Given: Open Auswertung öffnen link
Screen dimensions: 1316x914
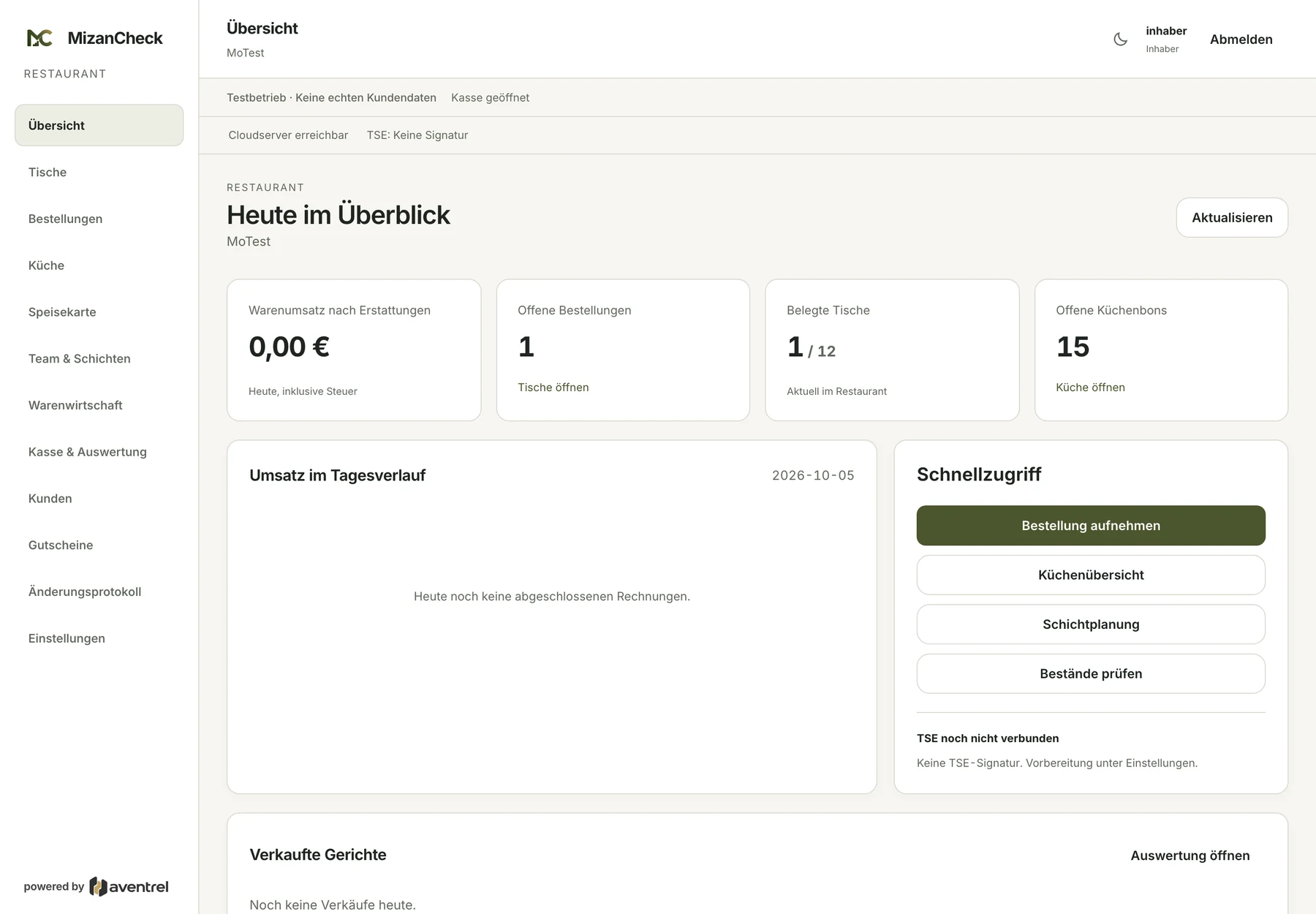Looking at the screenshot, I should tap(1190, 856).
